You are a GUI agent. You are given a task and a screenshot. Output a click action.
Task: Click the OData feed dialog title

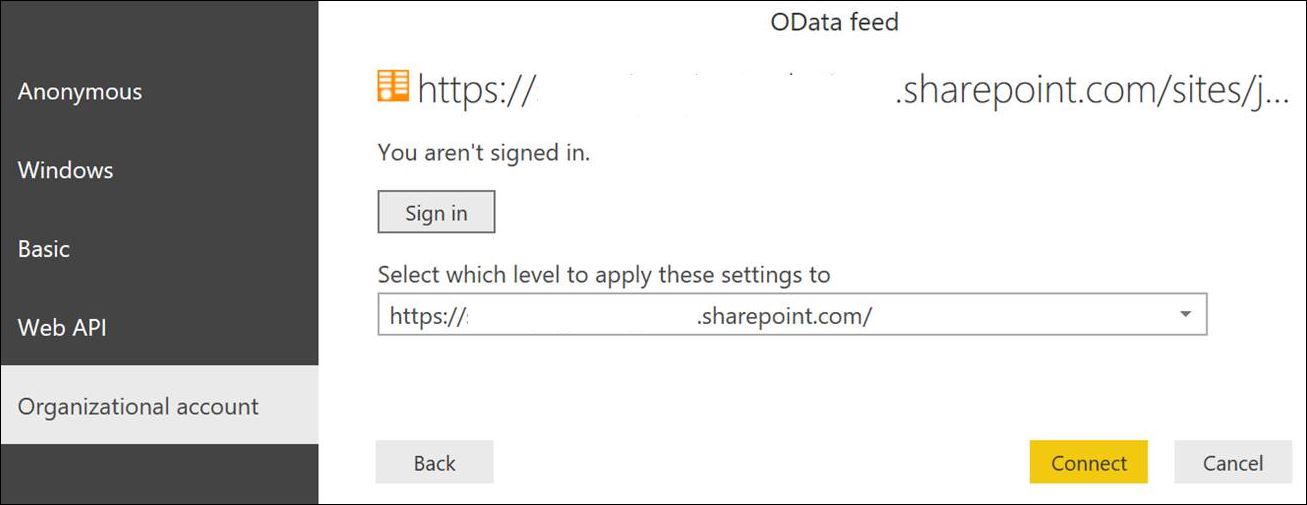[x=834, y=22]
